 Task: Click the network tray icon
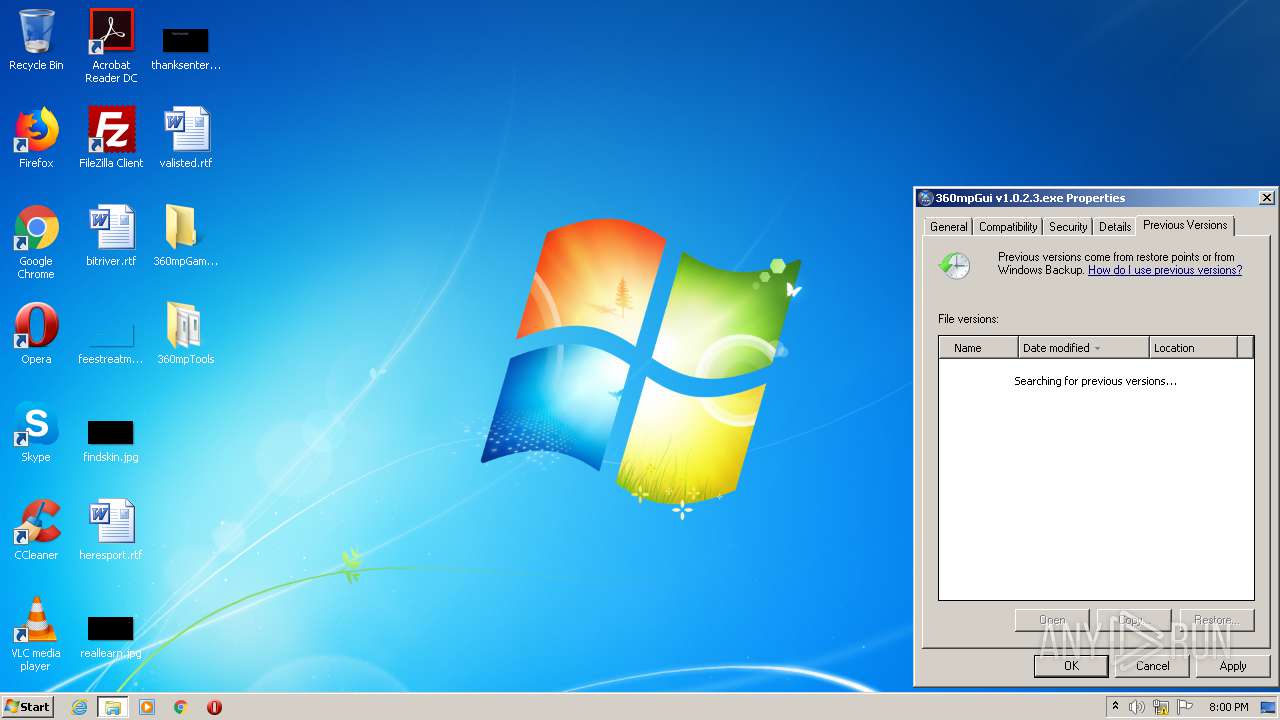coord(1161,707)
